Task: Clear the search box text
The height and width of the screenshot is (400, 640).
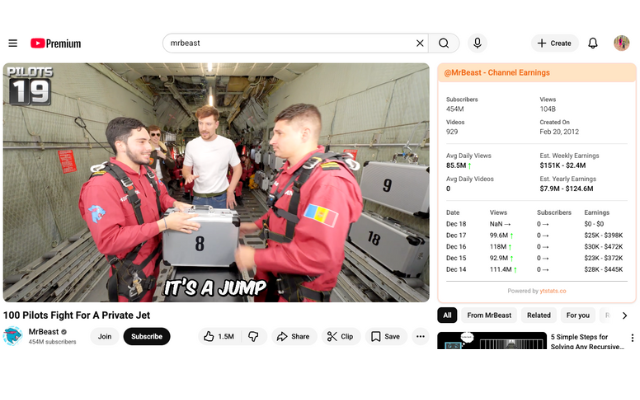Action: 420,43
